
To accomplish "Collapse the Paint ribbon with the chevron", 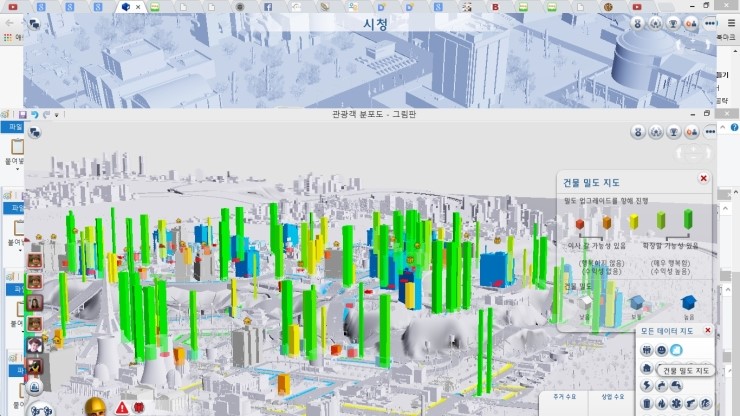I will click(x=723, y=127).
